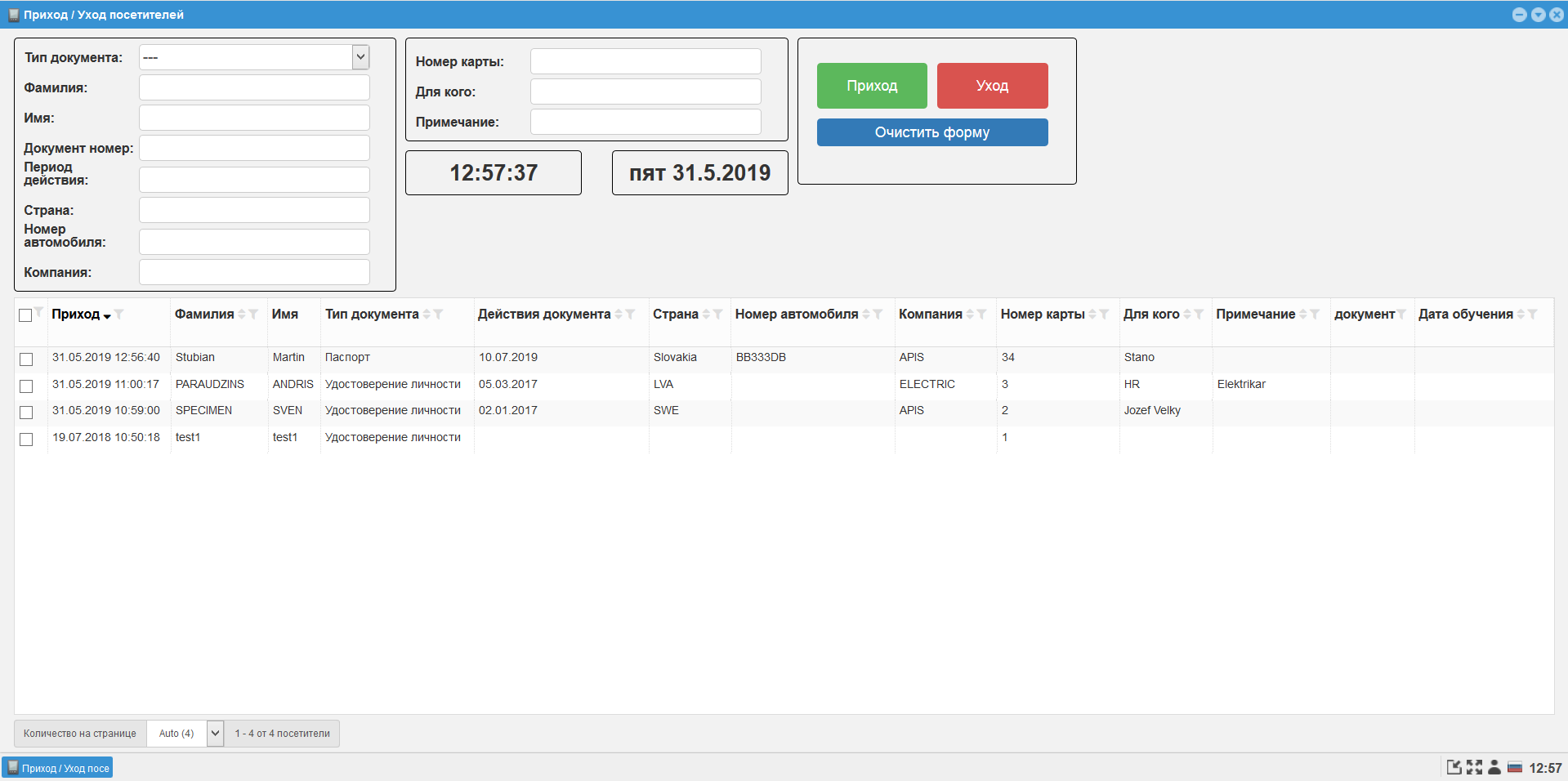Click the fullscreen icon in bottom tray
This screenshot has height=781, width=1568.
pos(1474,767)
